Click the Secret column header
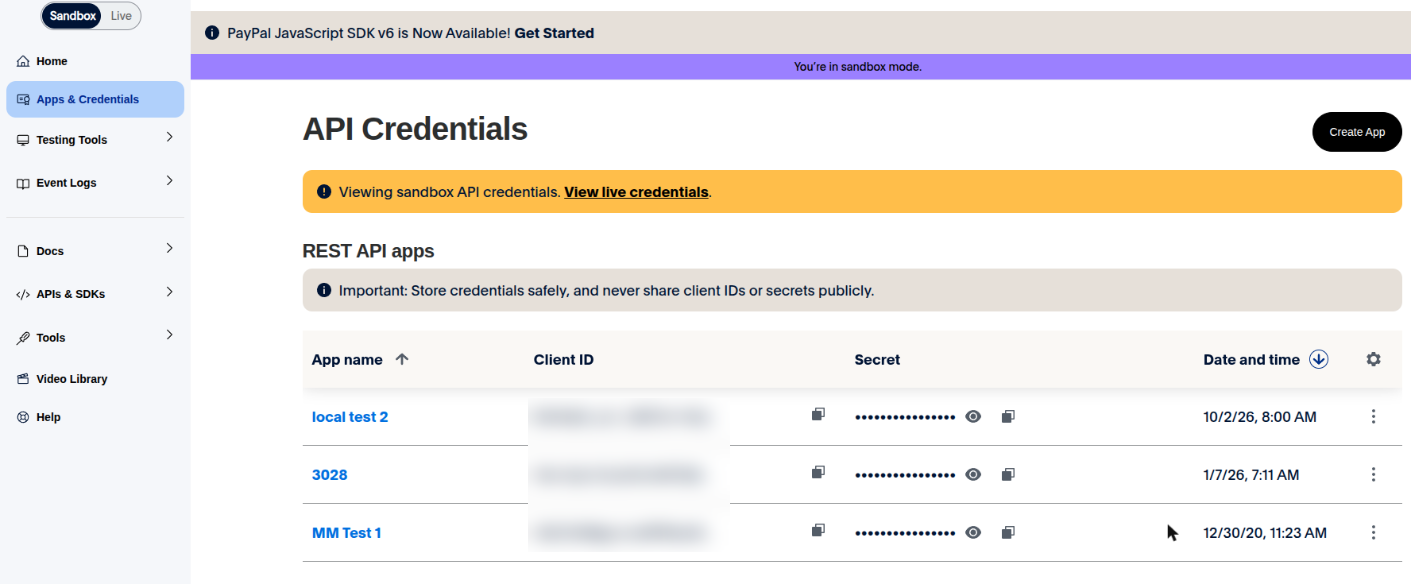Viewport: 1411px width, 584px height. coord(878,359)
